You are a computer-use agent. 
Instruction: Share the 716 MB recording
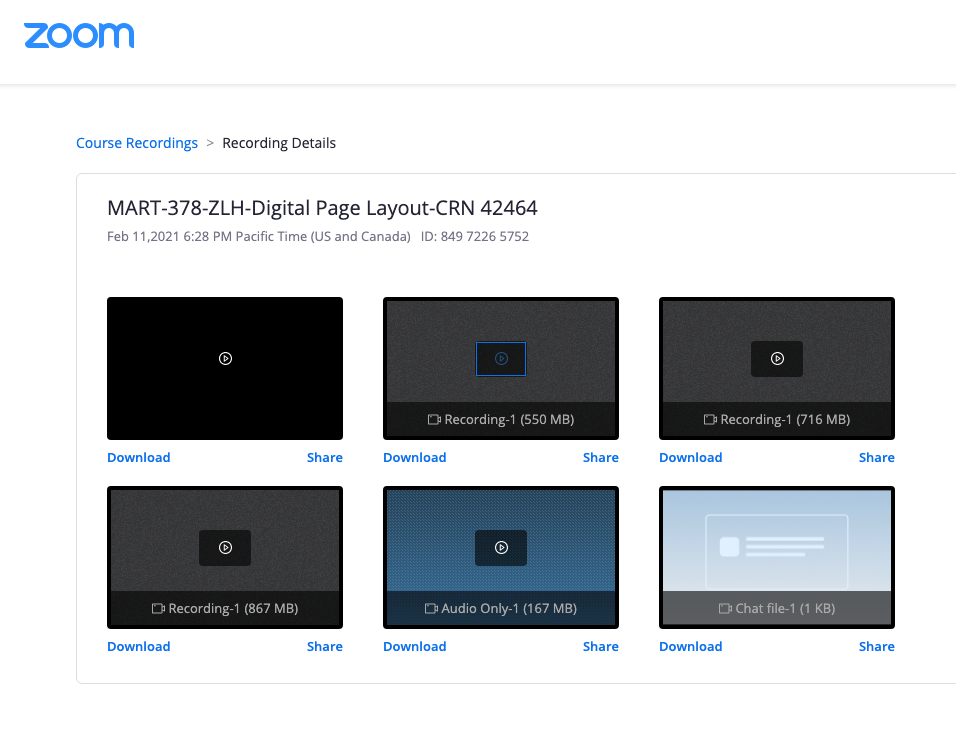click(x=877, y=457)
